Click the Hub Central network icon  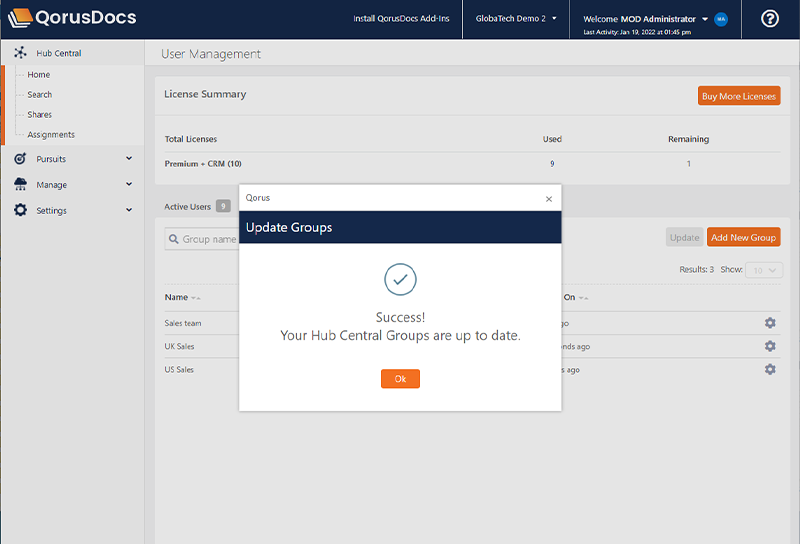[20, 53]
